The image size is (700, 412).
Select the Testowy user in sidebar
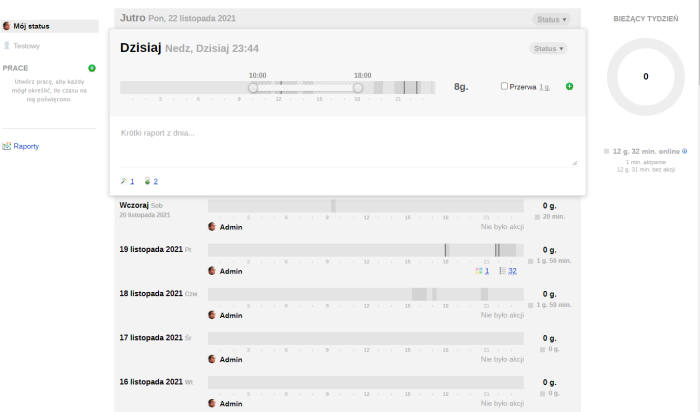[27, 46]
